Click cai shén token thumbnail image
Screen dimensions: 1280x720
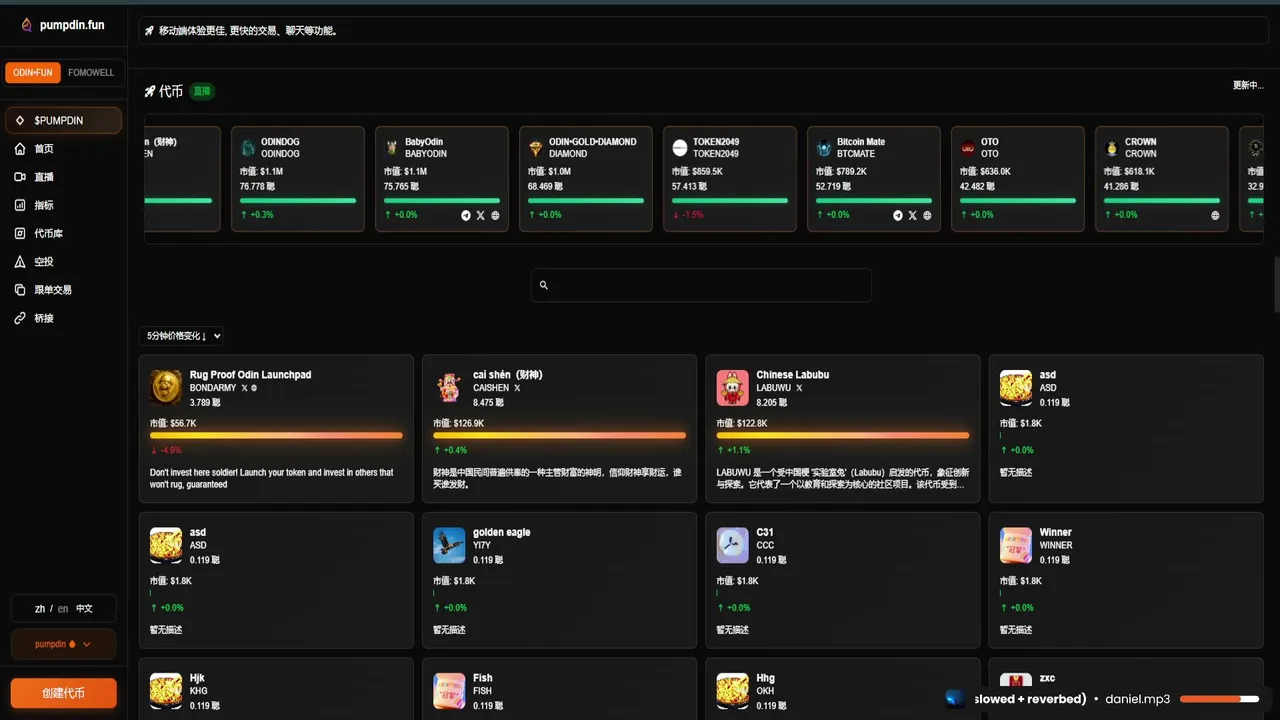(x=449, y=387)
